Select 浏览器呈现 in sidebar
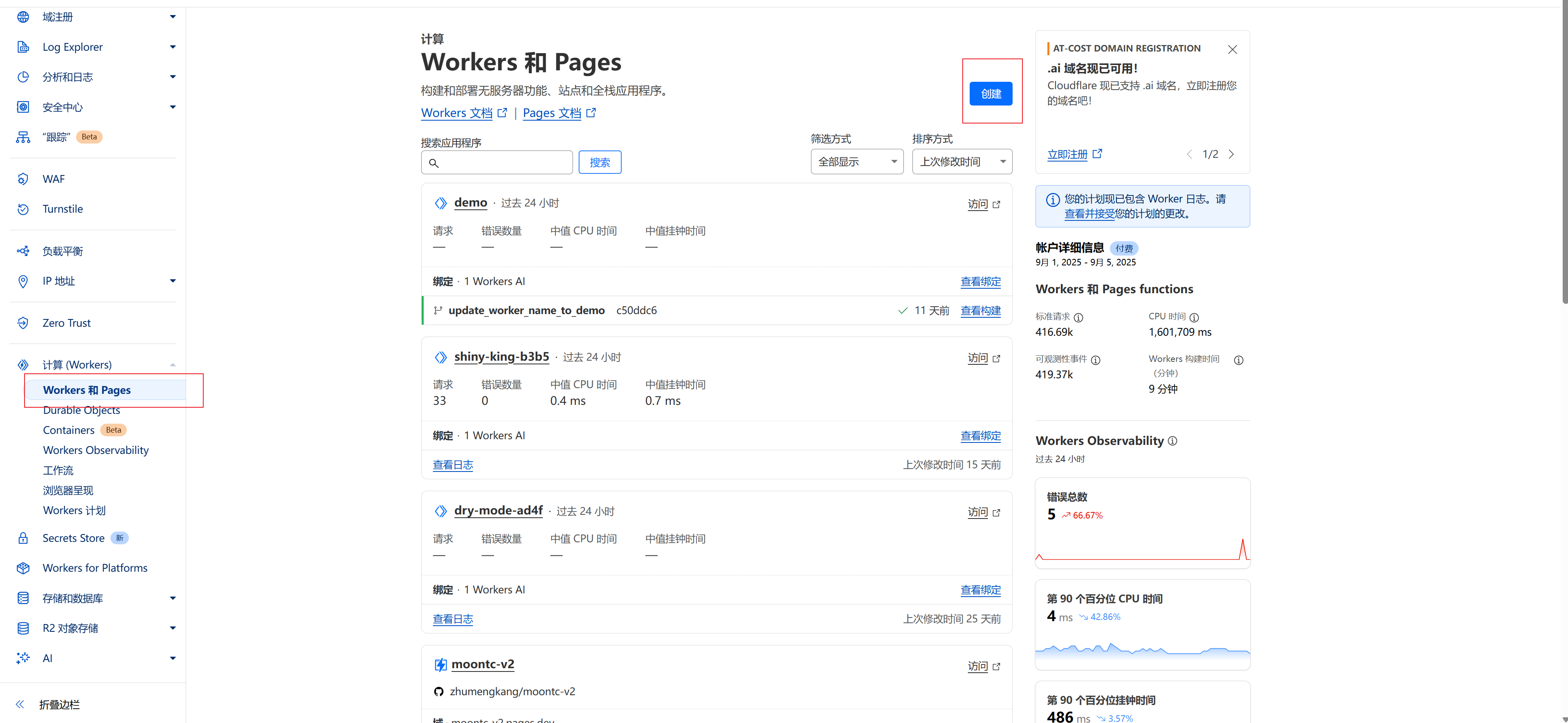Image resolution: width=1568 pixels, height=723 pixels. (x=68, y=491)
